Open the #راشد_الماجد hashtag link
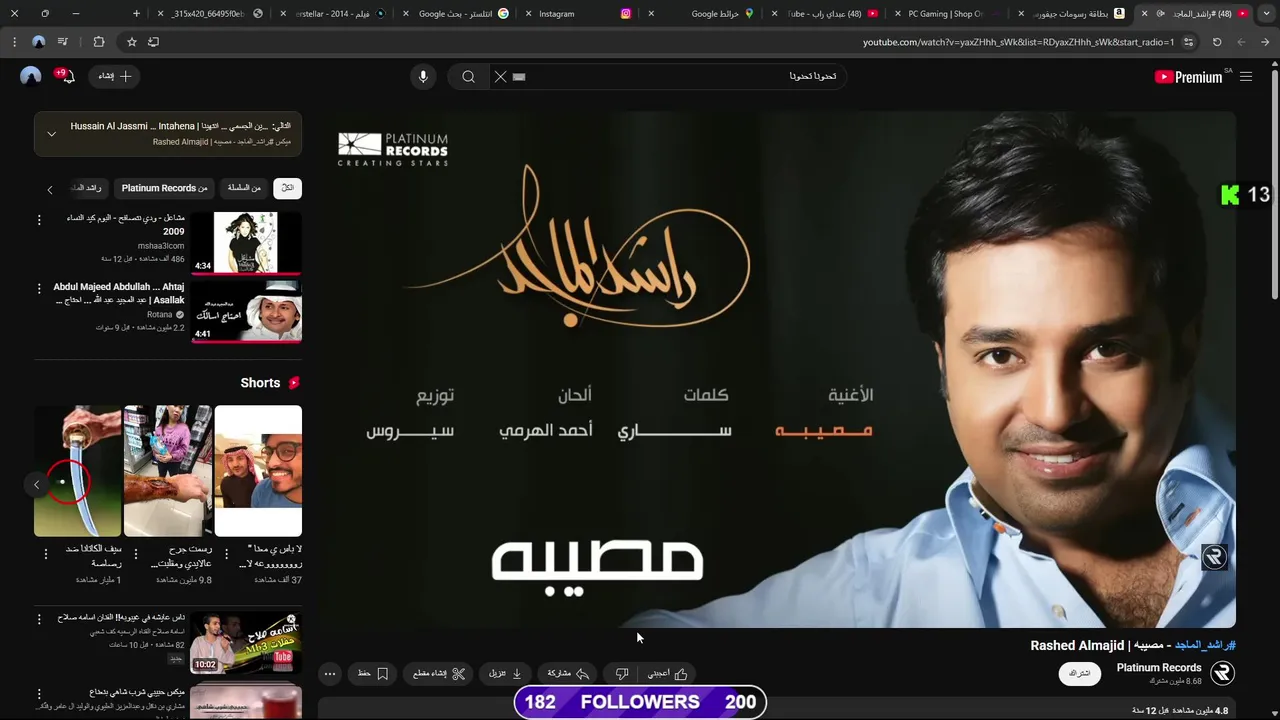Screen dimensions: 1280x720 [1205, 645]
